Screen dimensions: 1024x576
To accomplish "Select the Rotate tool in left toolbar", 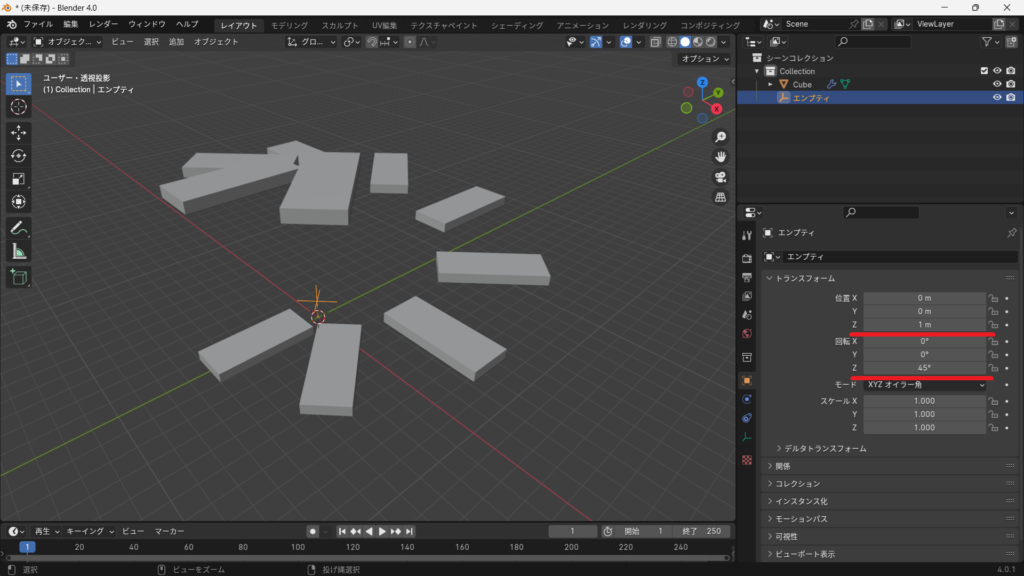I will [x=18, y=155].
